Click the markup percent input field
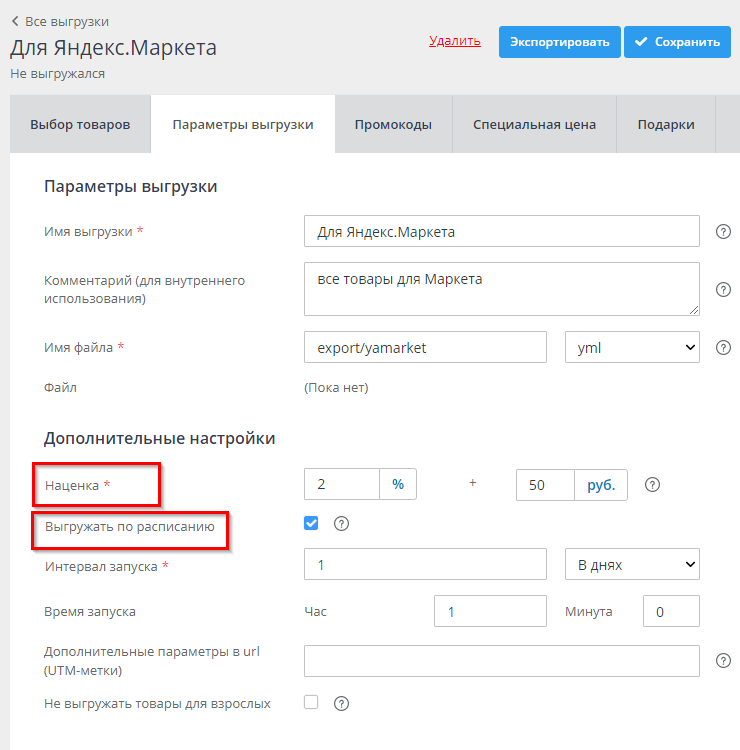 pos(342,485)
